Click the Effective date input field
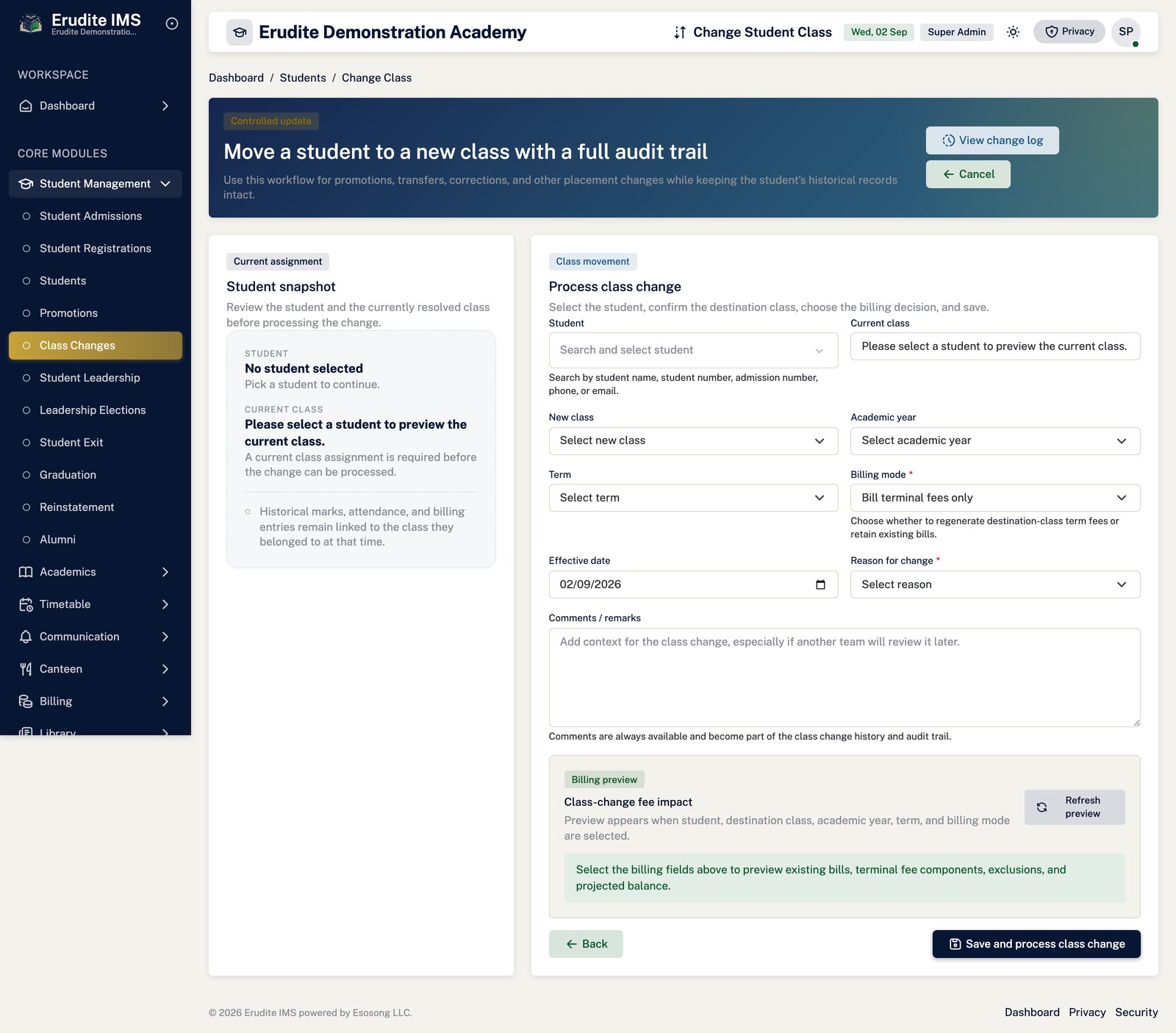The height and width of the screenshot is (1033, 1176). [x=693, y=585]
